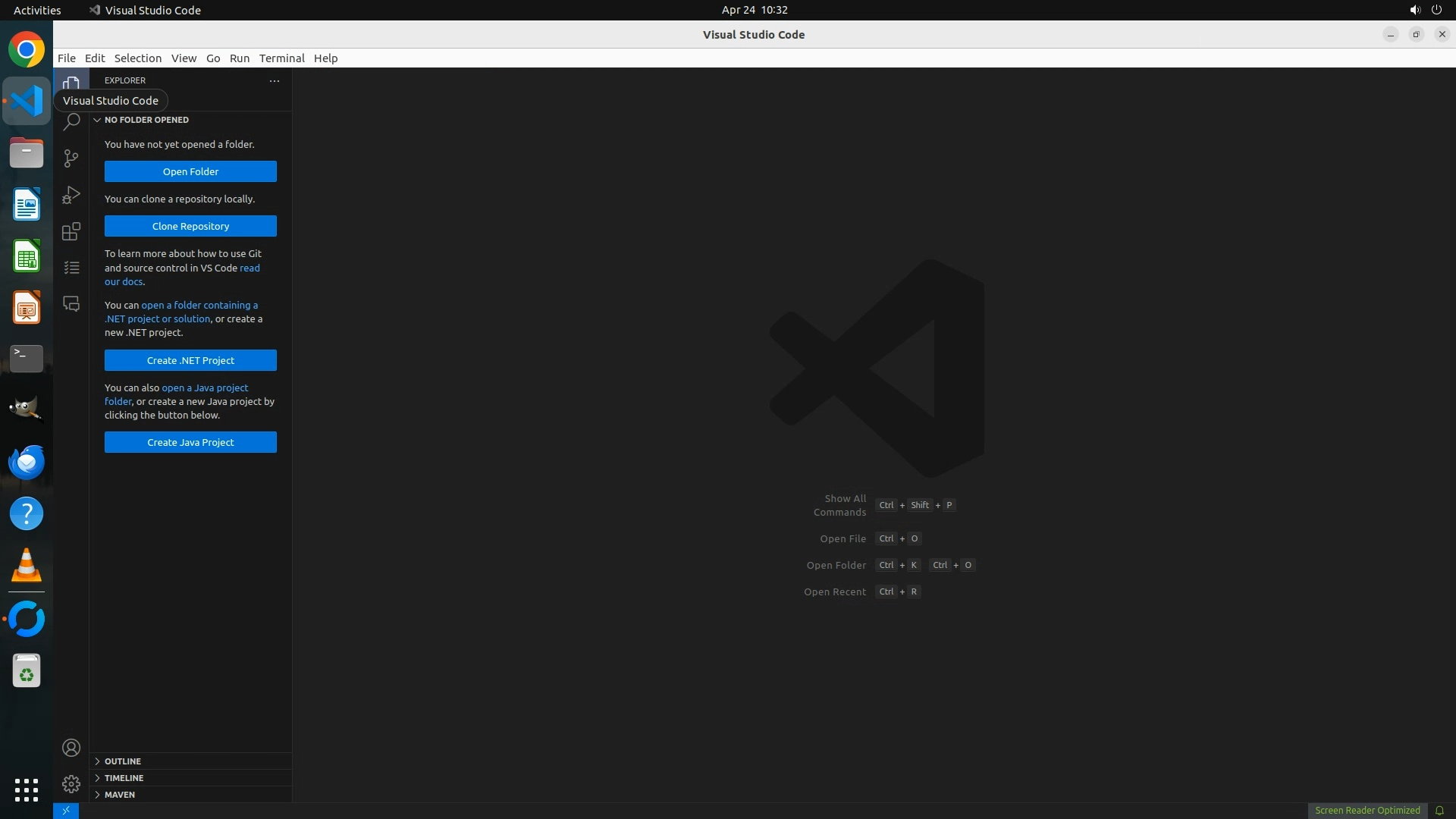The image size is (1456, 819).
Task: Open the Selection menu
Action: click(x=137, y=58)
